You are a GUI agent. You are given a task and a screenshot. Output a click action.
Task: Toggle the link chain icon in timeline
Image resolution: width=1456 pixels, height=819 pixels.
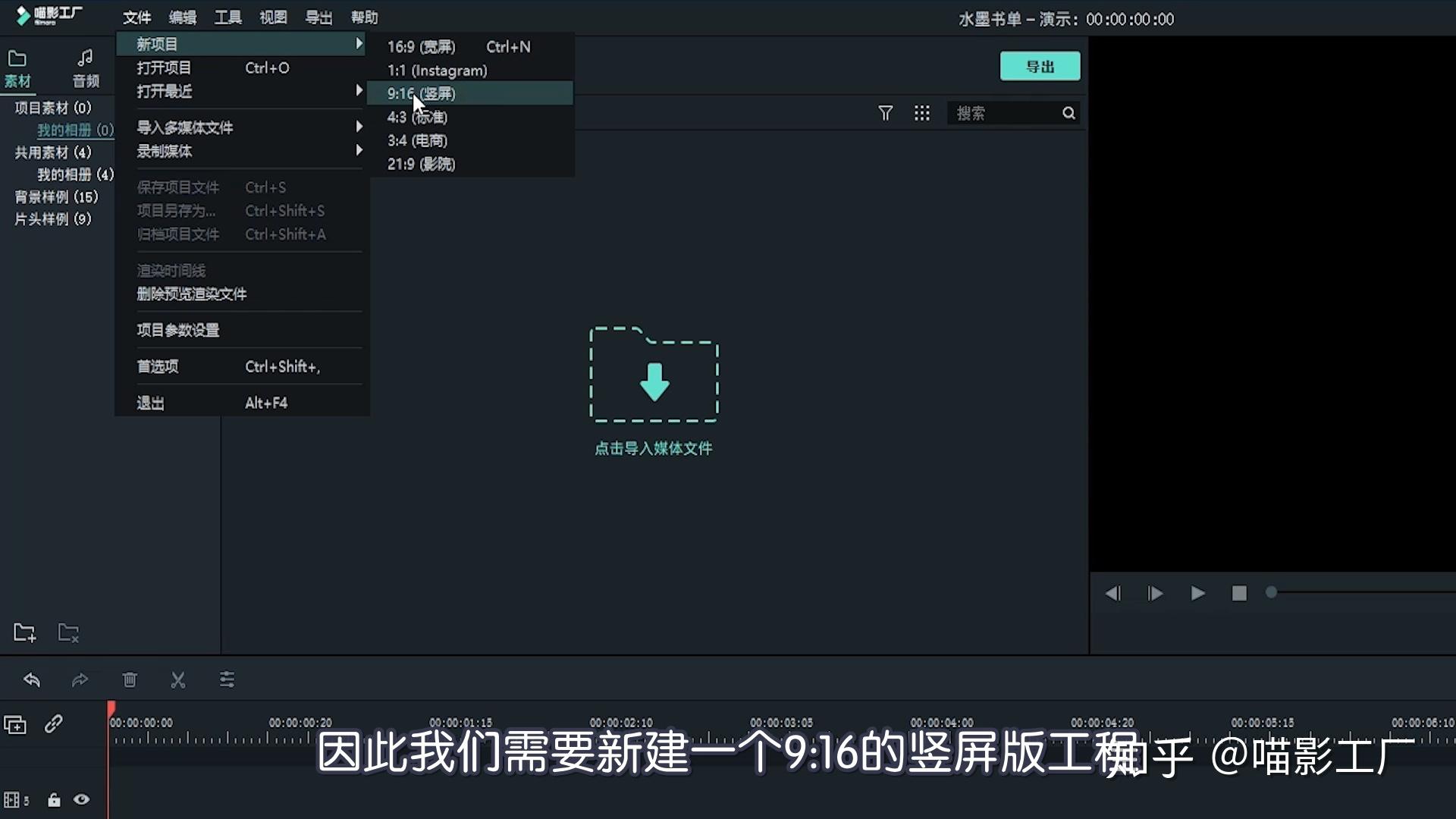tap(53, 724)
